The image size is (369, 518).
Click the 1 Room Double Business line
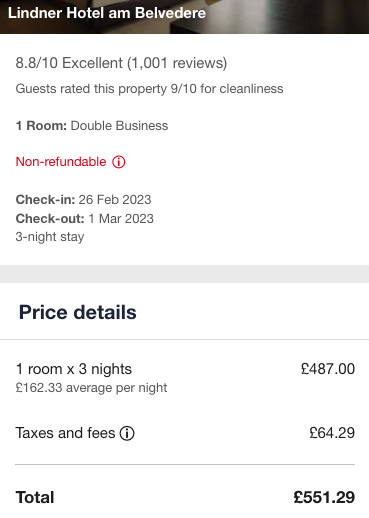(92, 126)
